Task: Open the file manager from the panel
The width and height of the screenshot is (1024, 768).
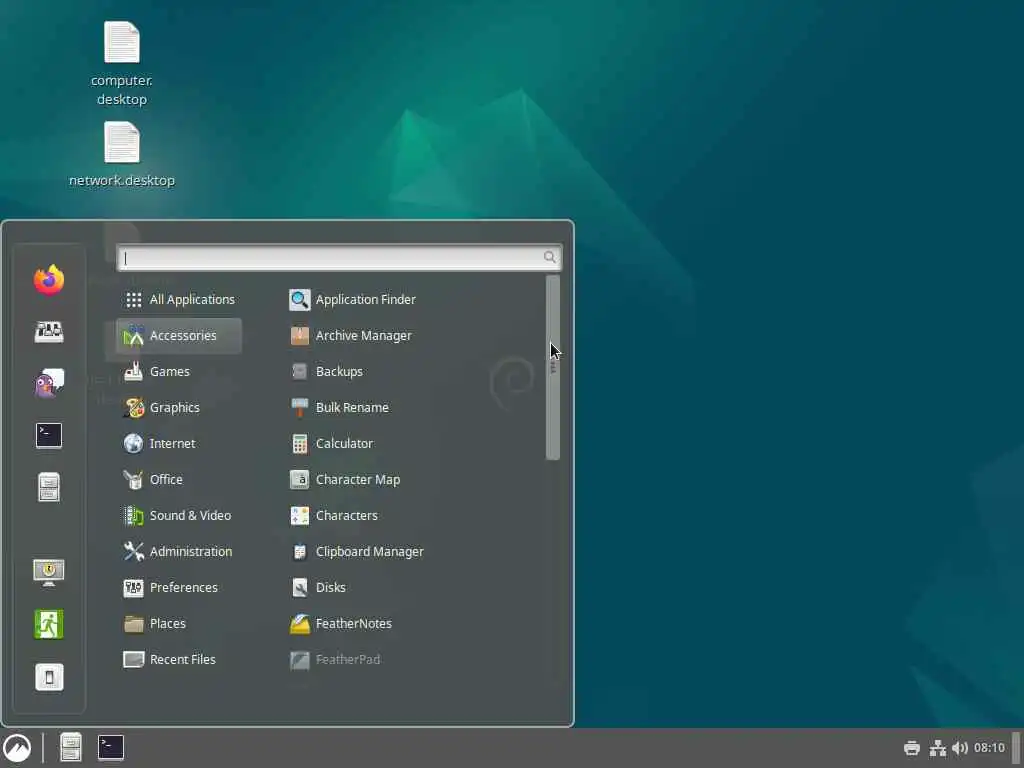Action: 71,748
